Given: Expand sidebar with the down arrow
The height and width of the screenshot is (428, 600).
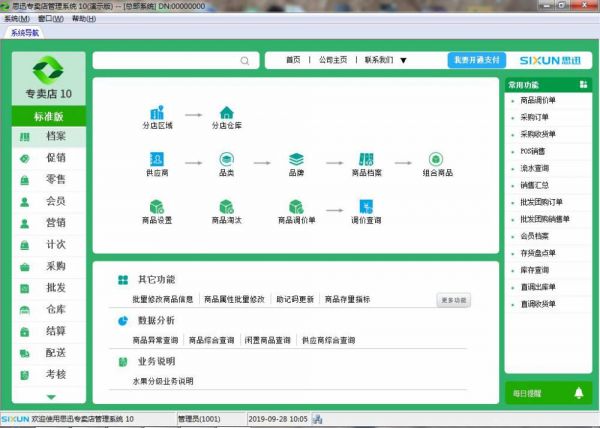Looking at the screenshot, I should coord(51,397).
